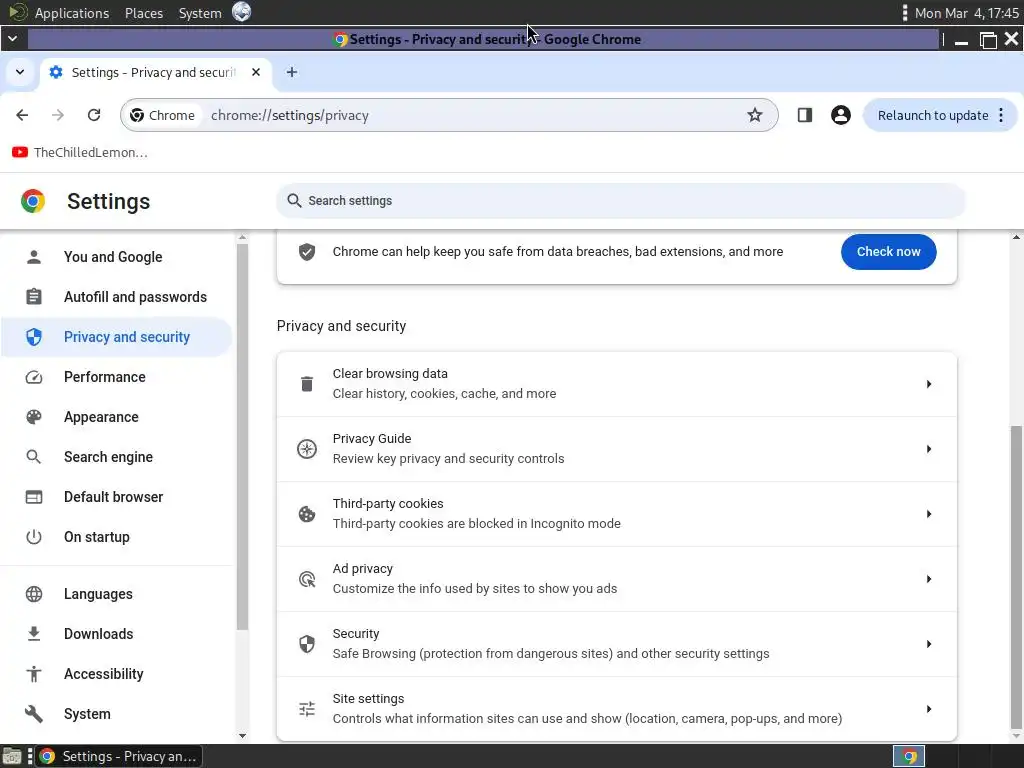The width and height of the screenshot is (1024, 768).
Task: Click the sidebar scroll down arrow
Action: coord(242,735)
